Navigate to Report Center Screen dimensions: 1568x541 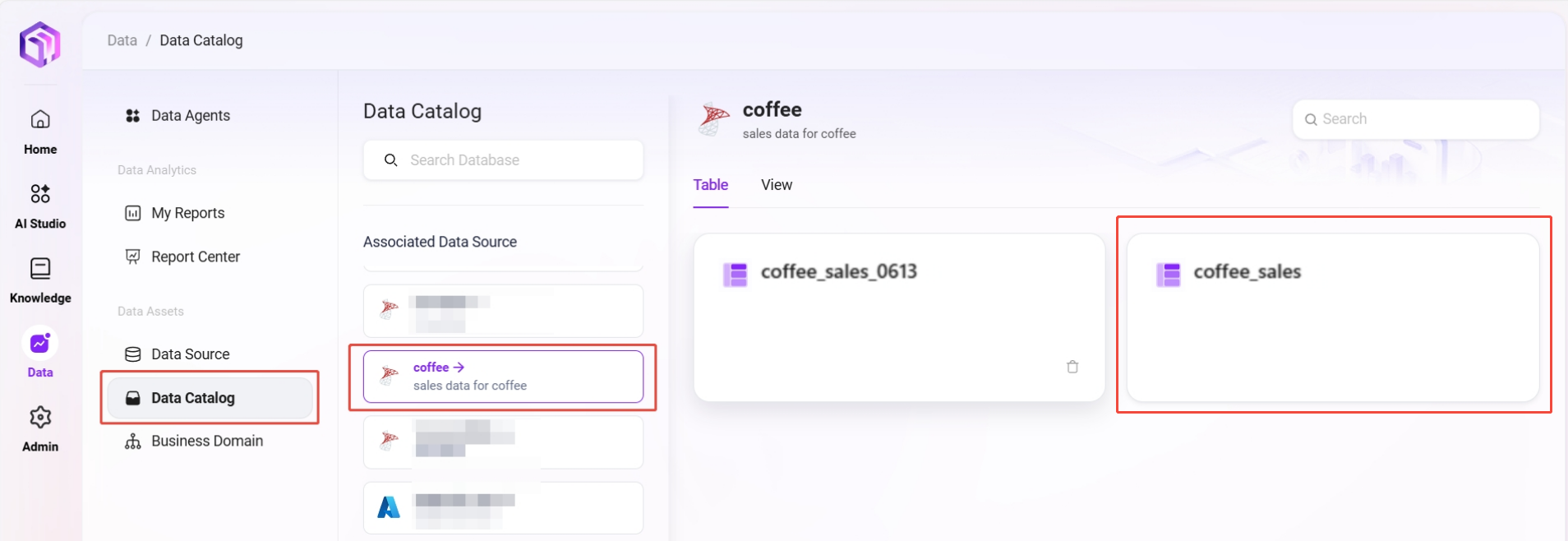195,257
